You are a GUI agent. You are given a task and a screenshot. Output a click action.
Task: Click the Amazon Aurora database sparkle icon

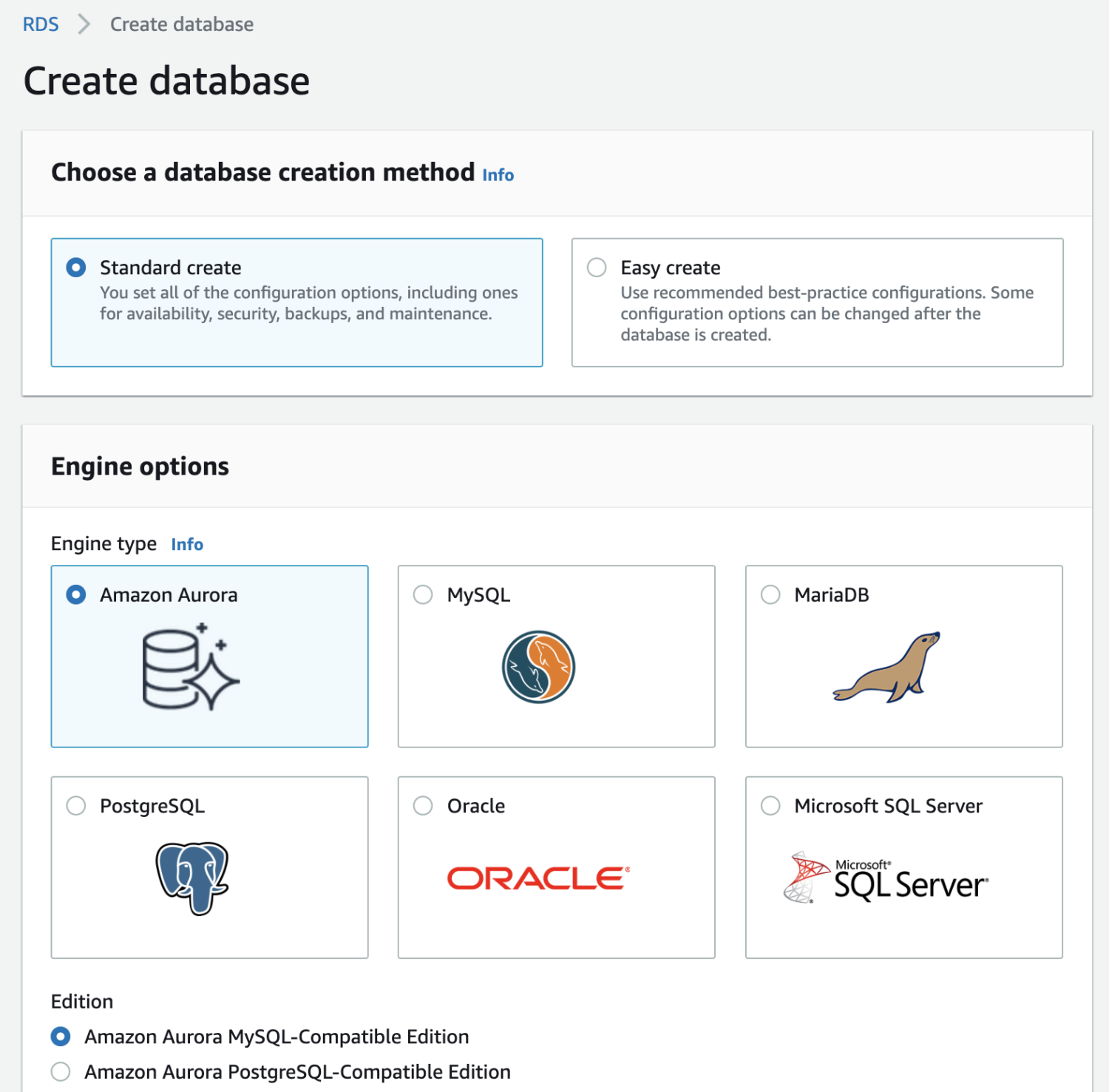coord(191,668)
